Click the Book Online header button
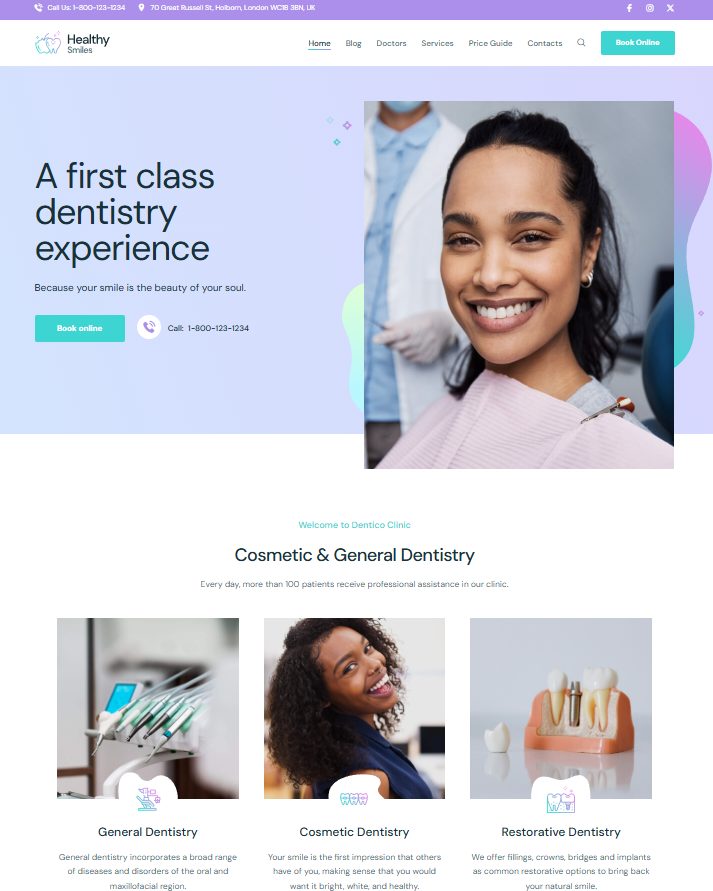The height and width of the screenshot is (891, 713). pos(637,43)
